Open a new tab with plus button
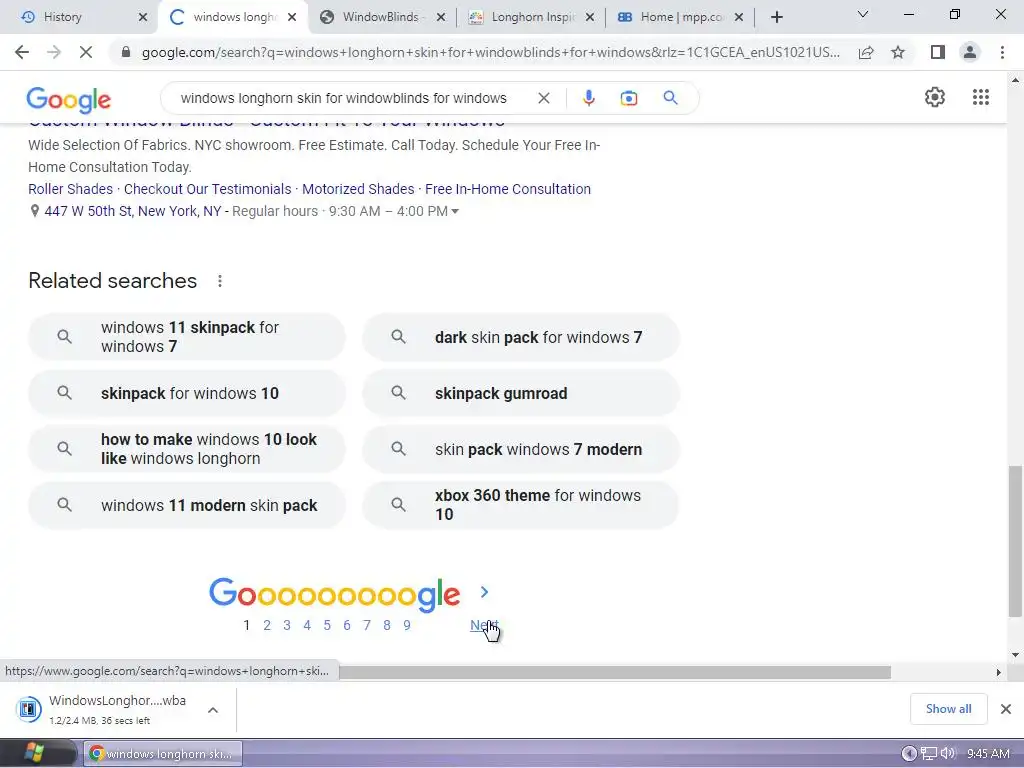The height and width of the screenshot is (768, 1024). pyautogui.click(x=776, y=17)
